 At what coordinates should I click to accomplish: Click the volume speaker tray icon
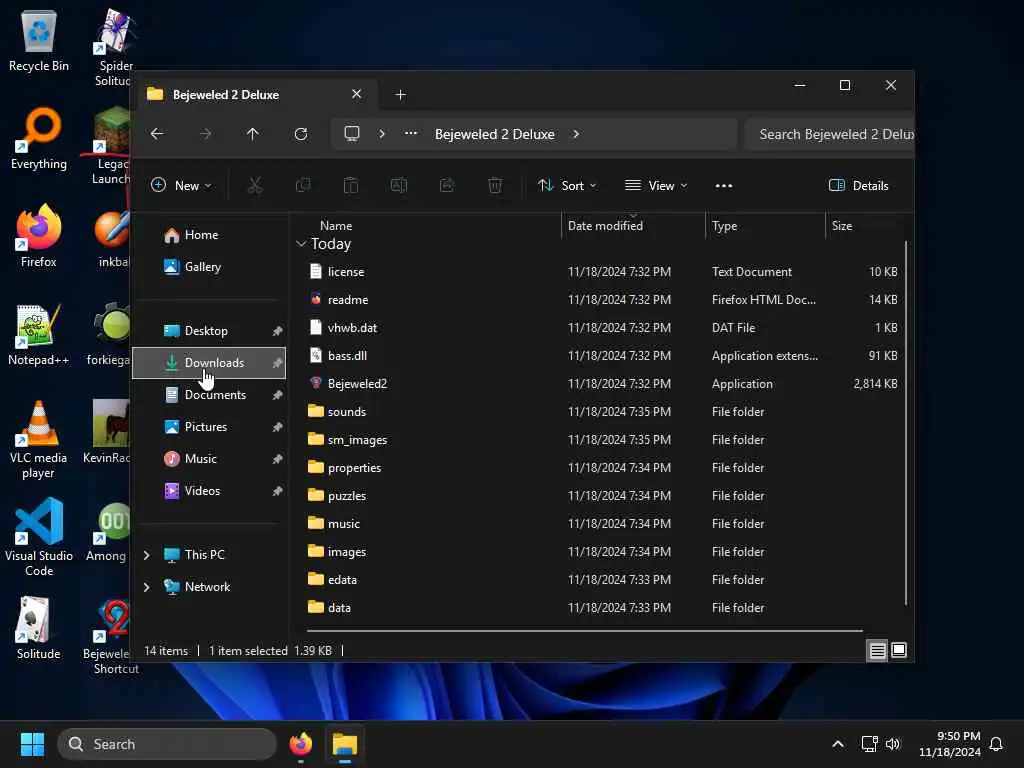[893, 744]
